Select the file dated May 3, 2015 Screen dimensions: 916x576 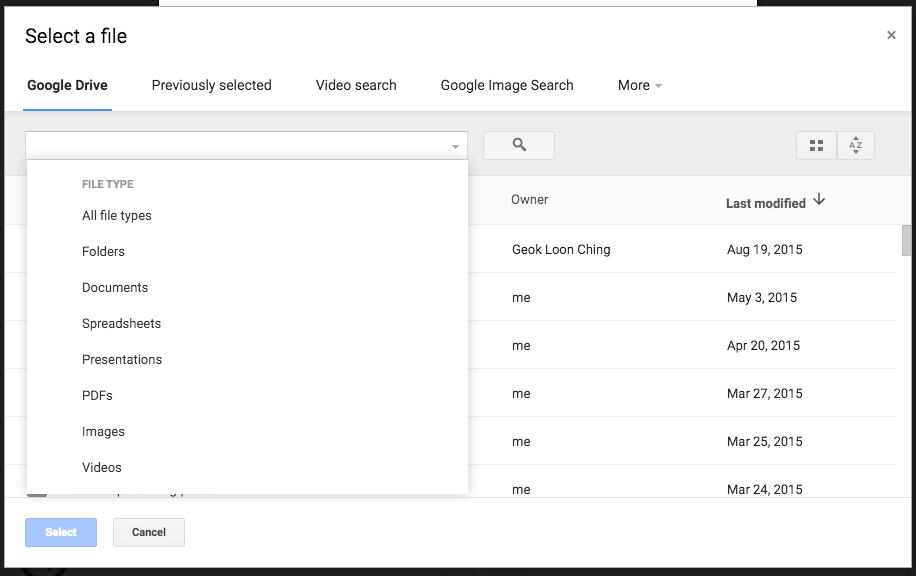click(x=762, y=297)
